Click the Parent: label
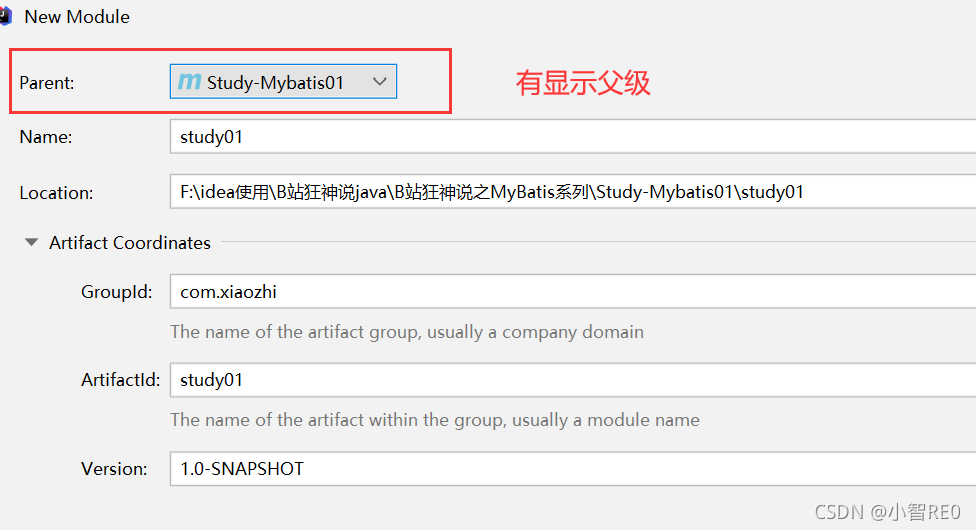 click(47, 83)
